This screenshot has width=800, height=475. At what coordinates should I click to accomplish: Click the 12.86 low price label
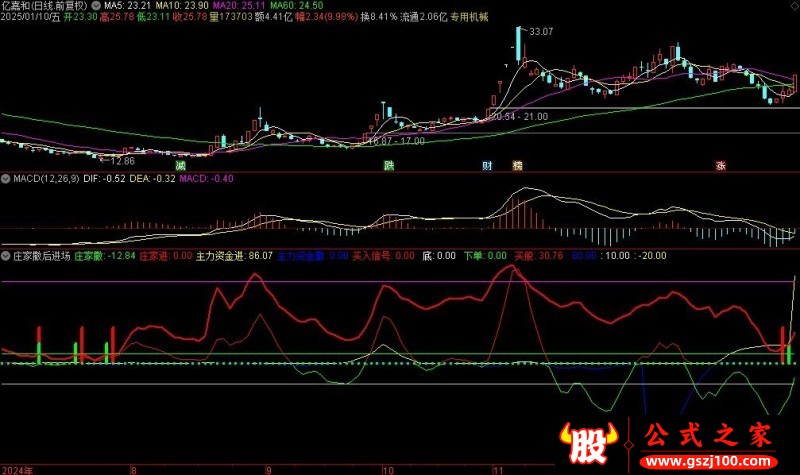click(x=122, y=161)
